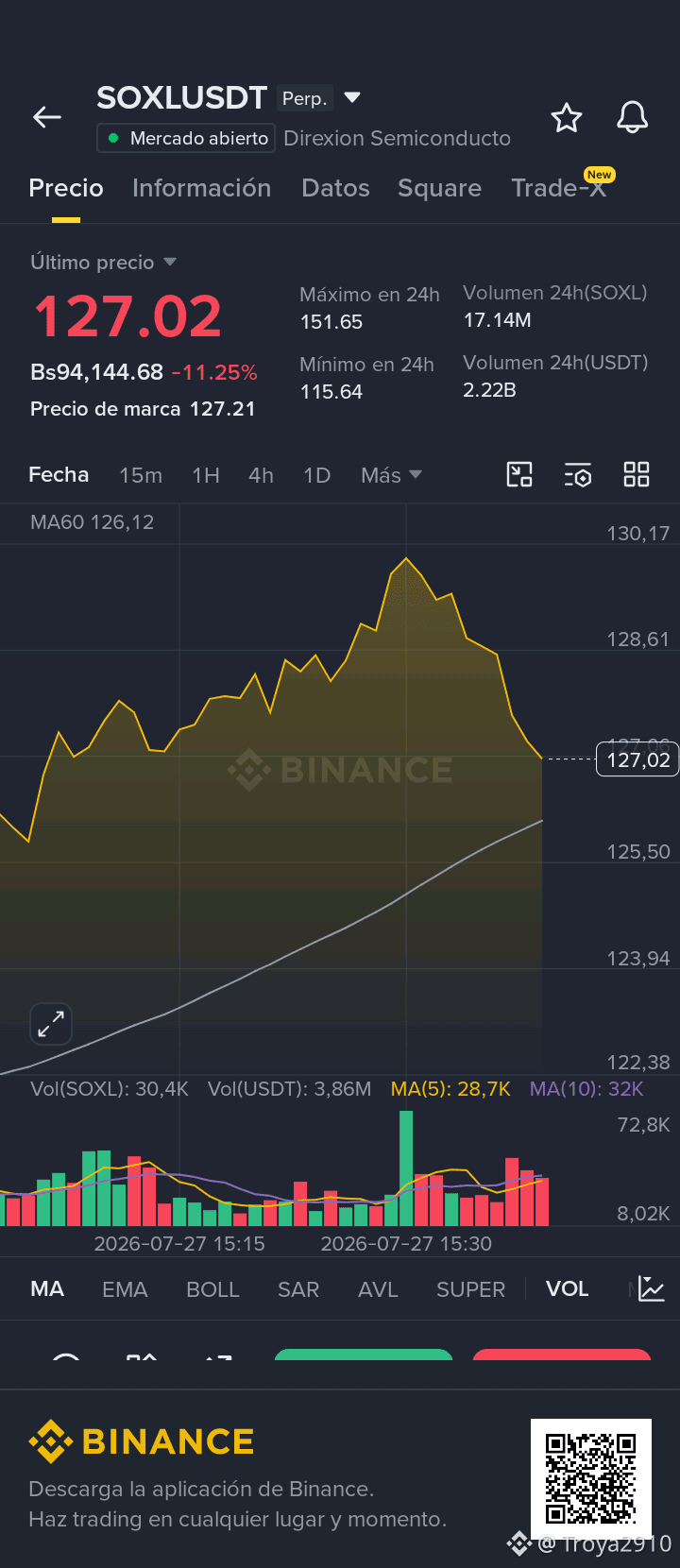Tap the Mercado abierto status badge
The width and height of the screenshot is (680, 1568).
click(186, 138)
